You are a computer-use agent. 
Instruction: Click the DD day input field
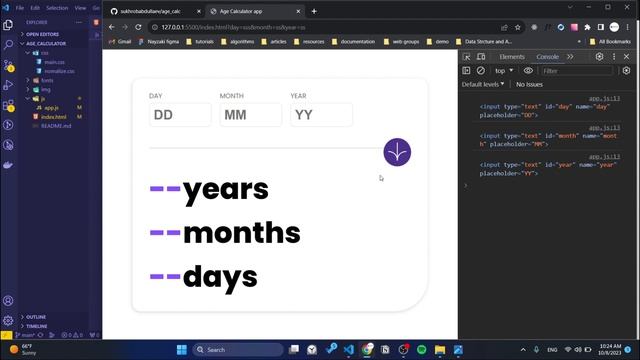tap(180, 115)
